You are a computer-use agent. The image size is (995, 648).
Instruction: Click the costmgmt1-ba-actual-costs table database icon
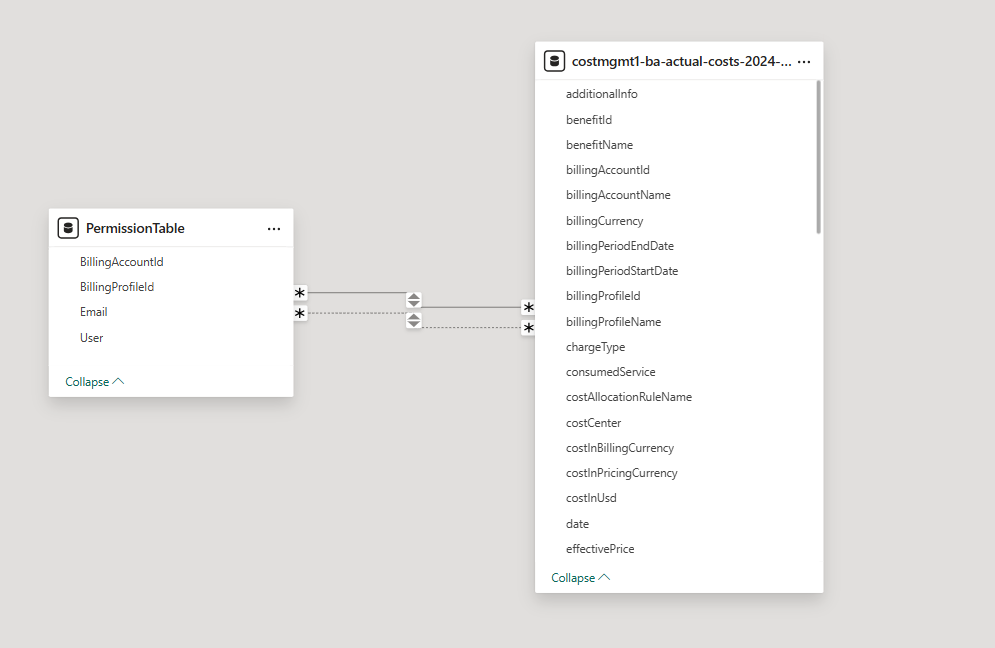[x=554, y=61]
